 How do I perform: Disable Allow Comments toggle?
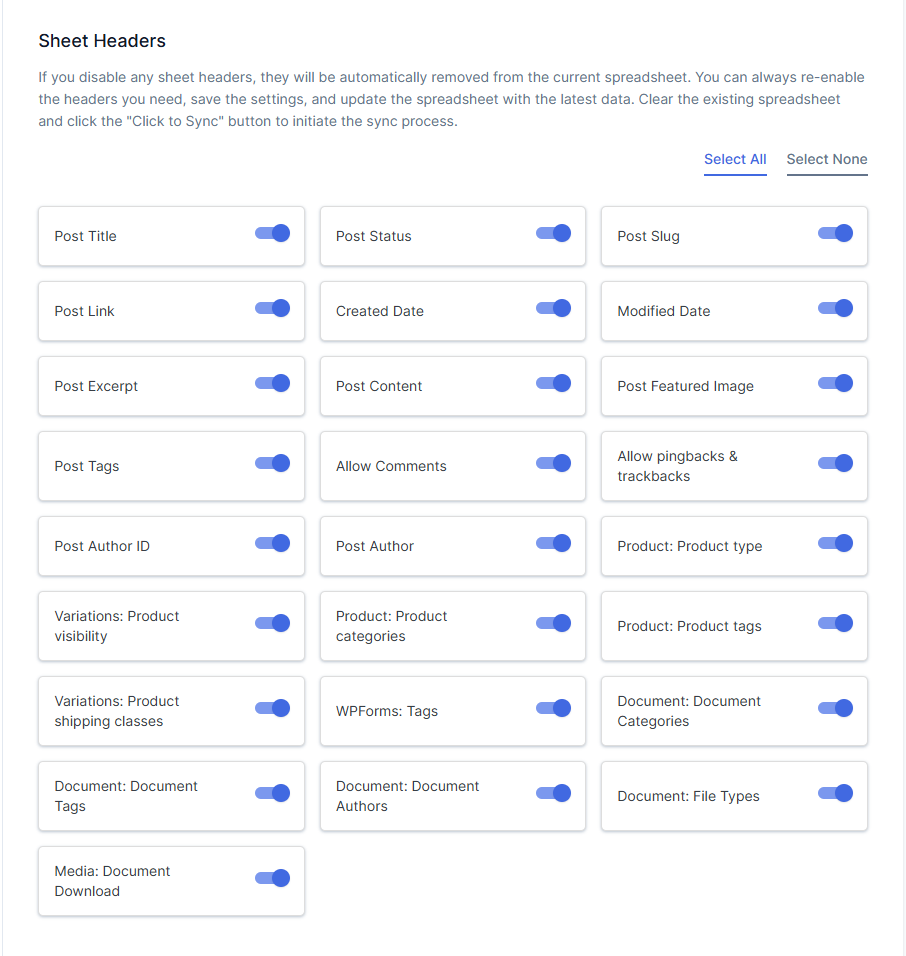pyautogui.click(x=554, y=463)
